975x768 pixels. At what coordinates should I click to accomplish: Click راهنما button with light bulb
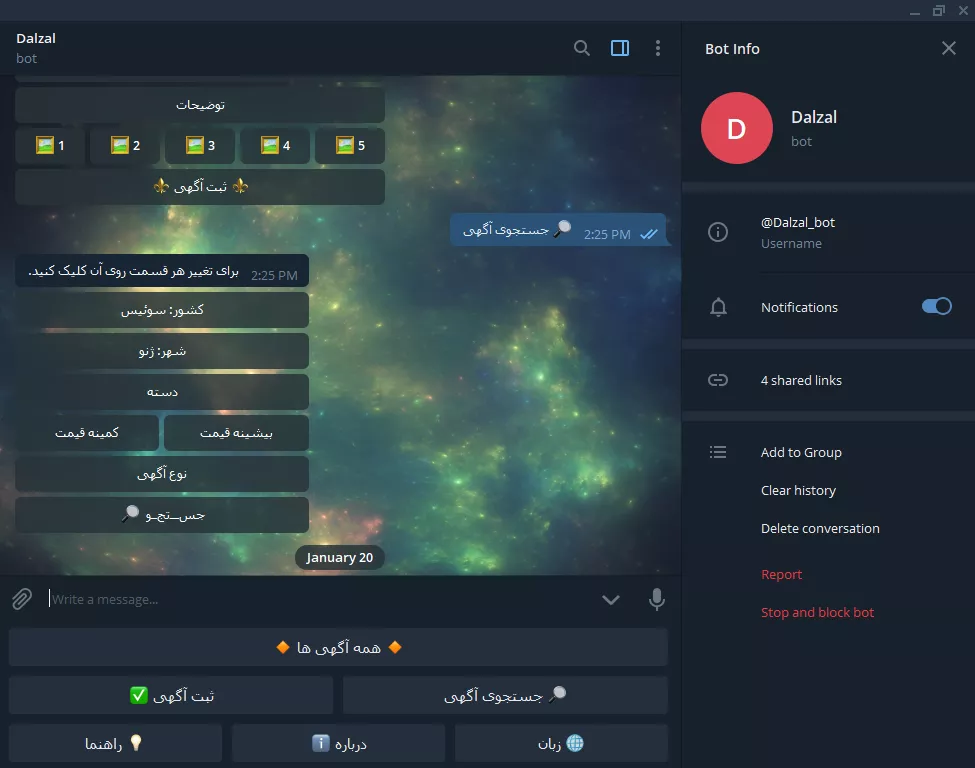tap(115, 743)
